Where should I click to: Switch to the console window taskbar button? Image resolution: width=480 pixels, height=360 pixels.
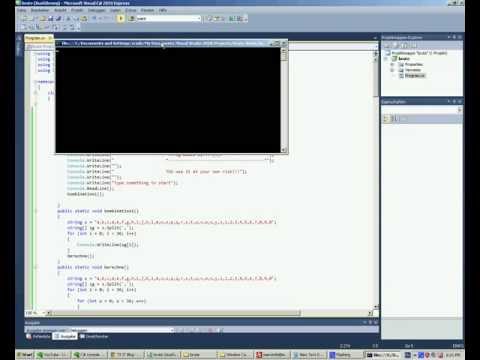383,355
